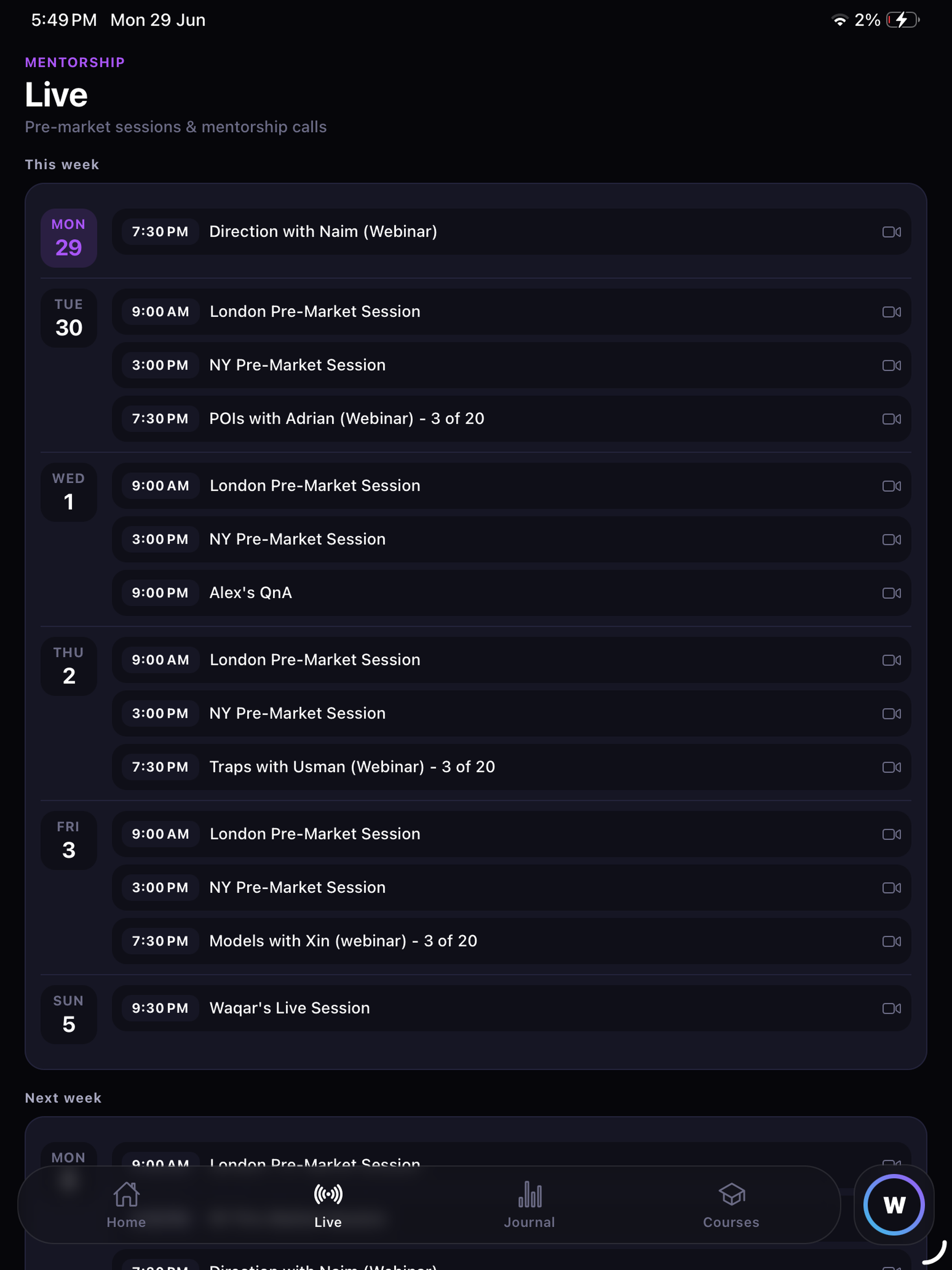Select the SUN 5 date badge
952x1270 pixels.
(69, 1014)
